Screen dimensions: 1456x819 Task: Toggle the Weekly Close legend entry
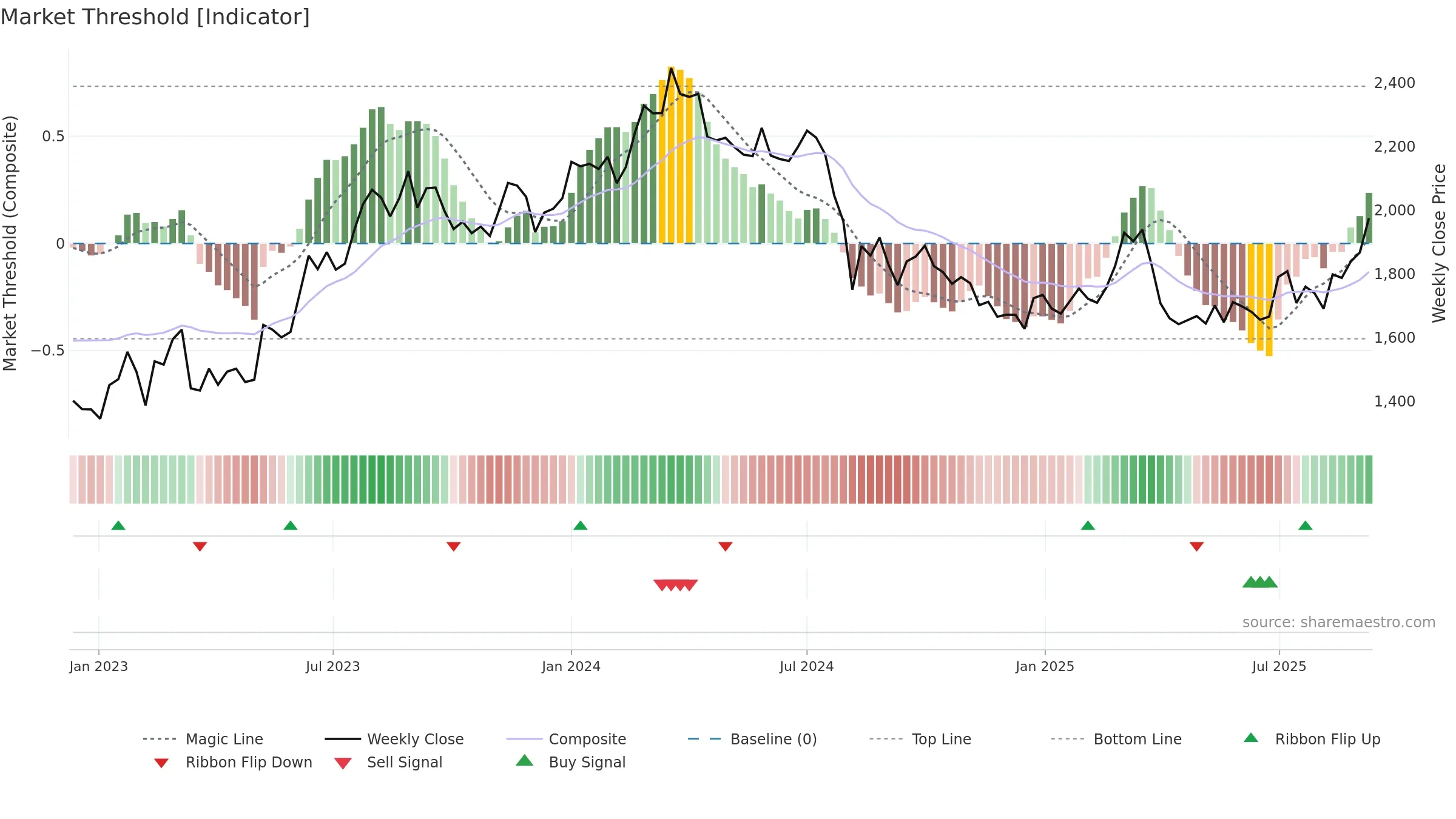click(394, 739)
